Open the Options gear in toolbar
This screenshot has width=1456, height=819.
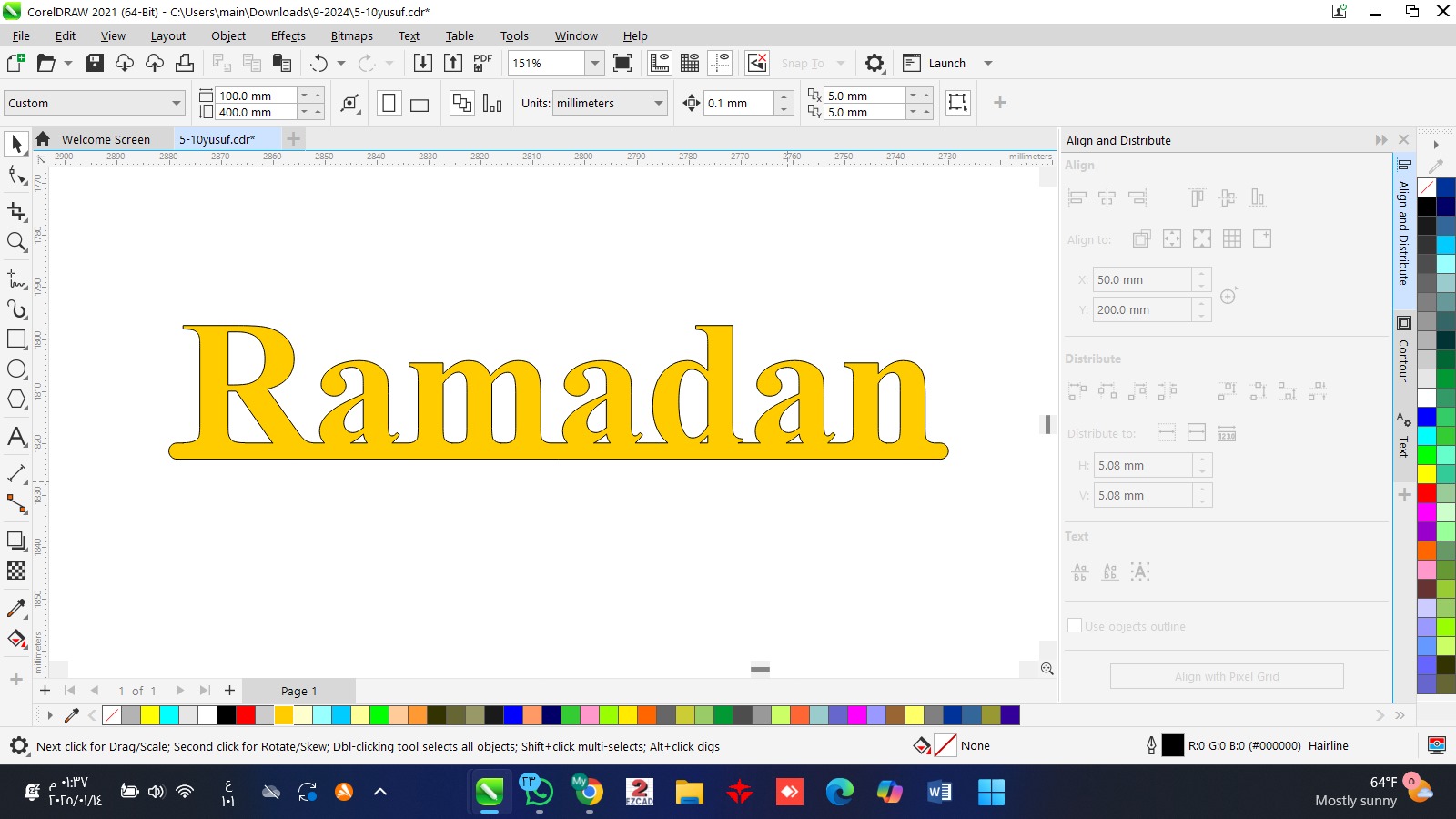(x=874, y=63)
